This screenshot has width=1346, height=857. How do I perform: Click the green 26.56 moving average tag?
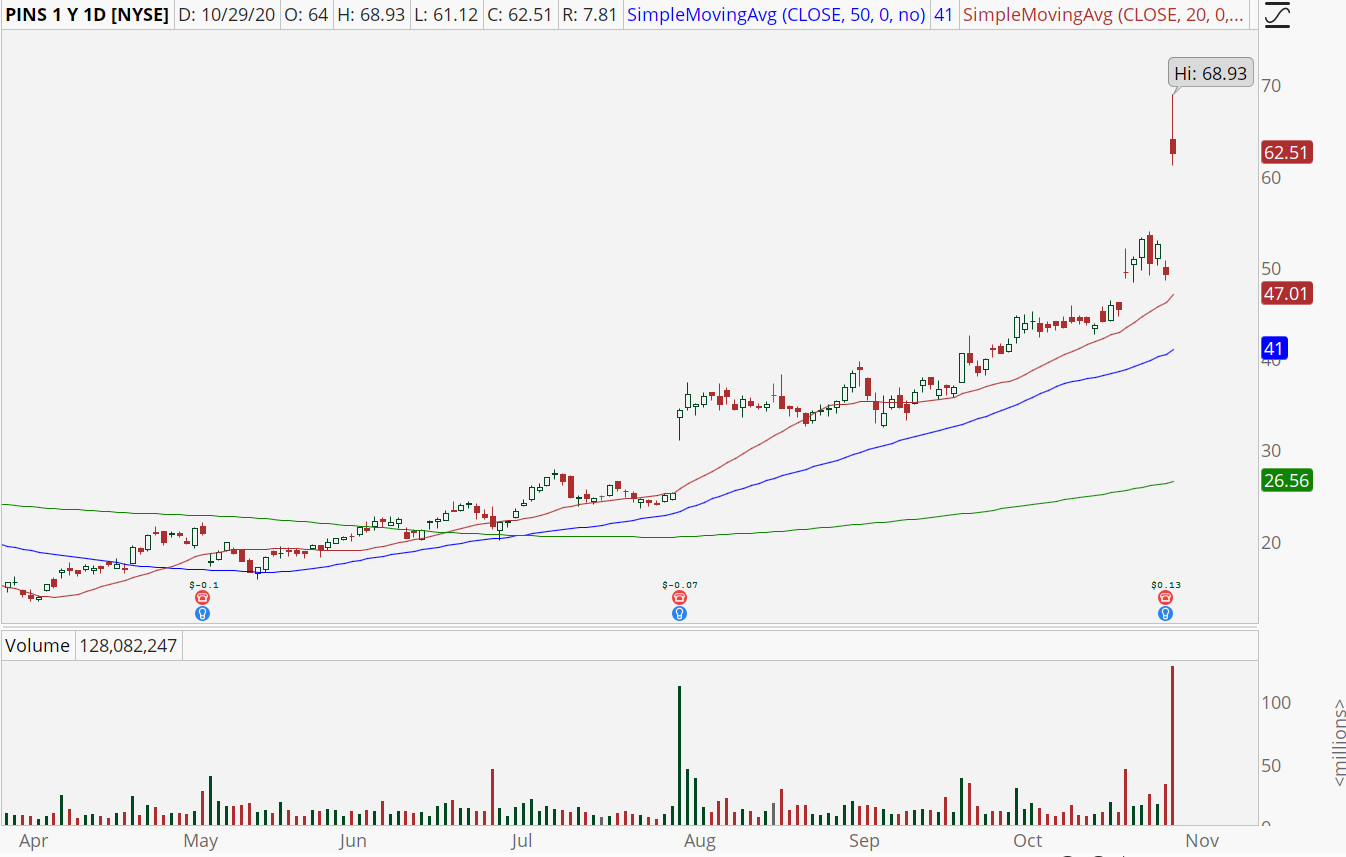coord(1287,480)
